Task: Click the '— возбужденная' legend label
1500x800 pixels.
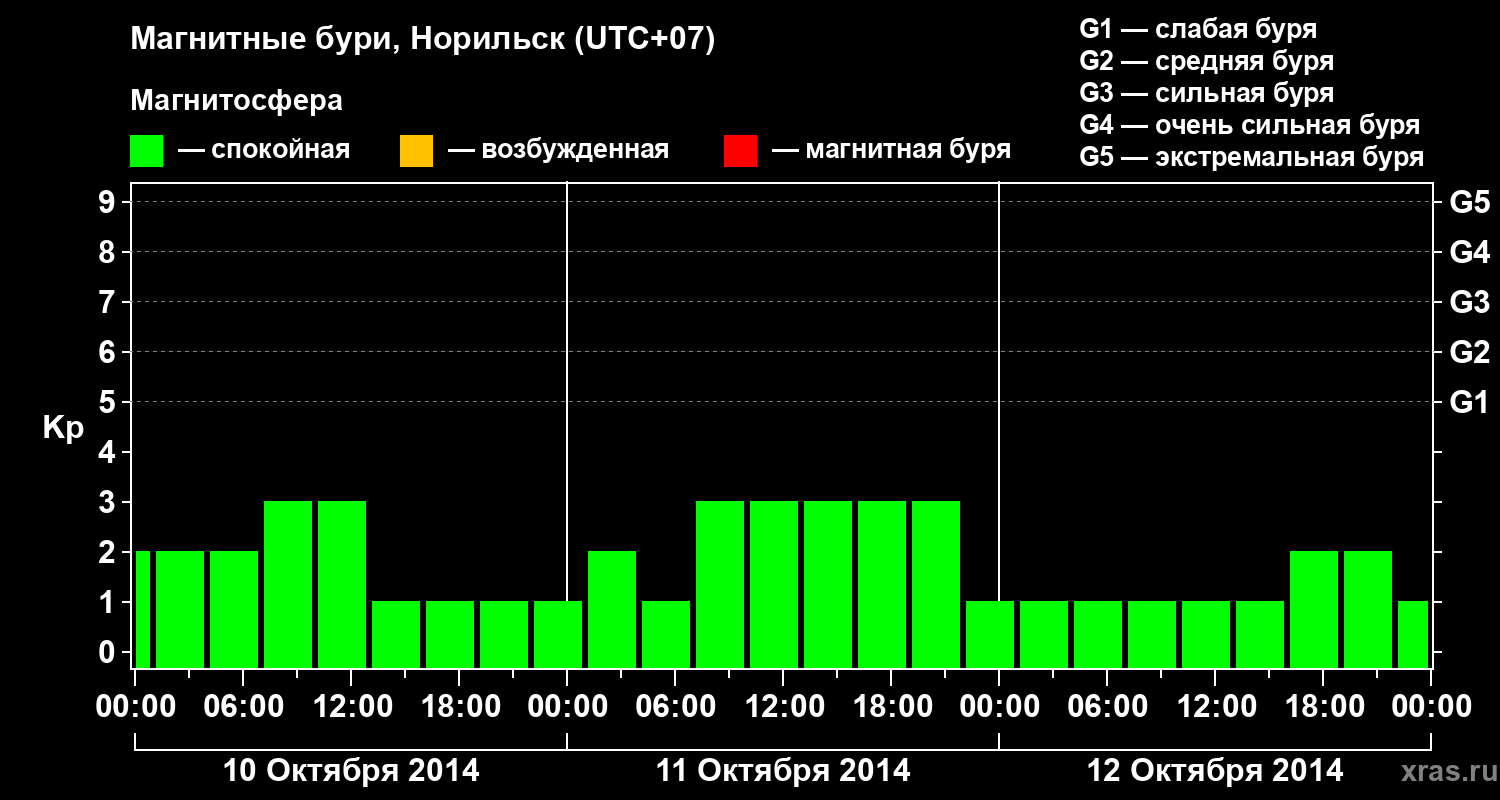Action: [x=558, y=151]
